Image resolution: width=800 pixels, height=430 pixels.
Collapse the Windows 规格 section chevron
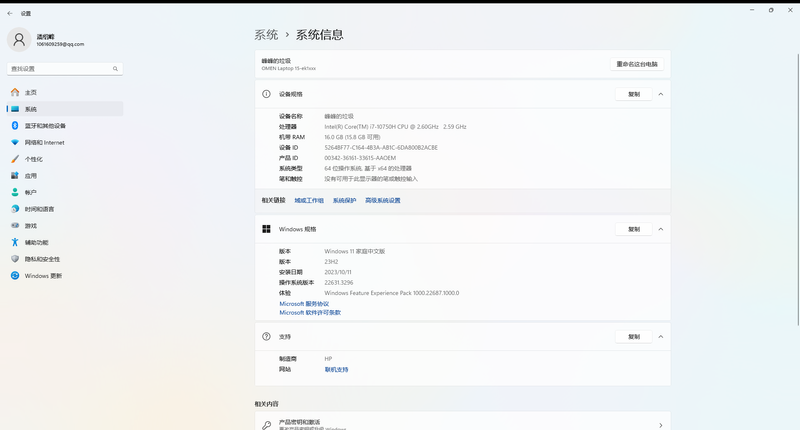click(660, 229)
